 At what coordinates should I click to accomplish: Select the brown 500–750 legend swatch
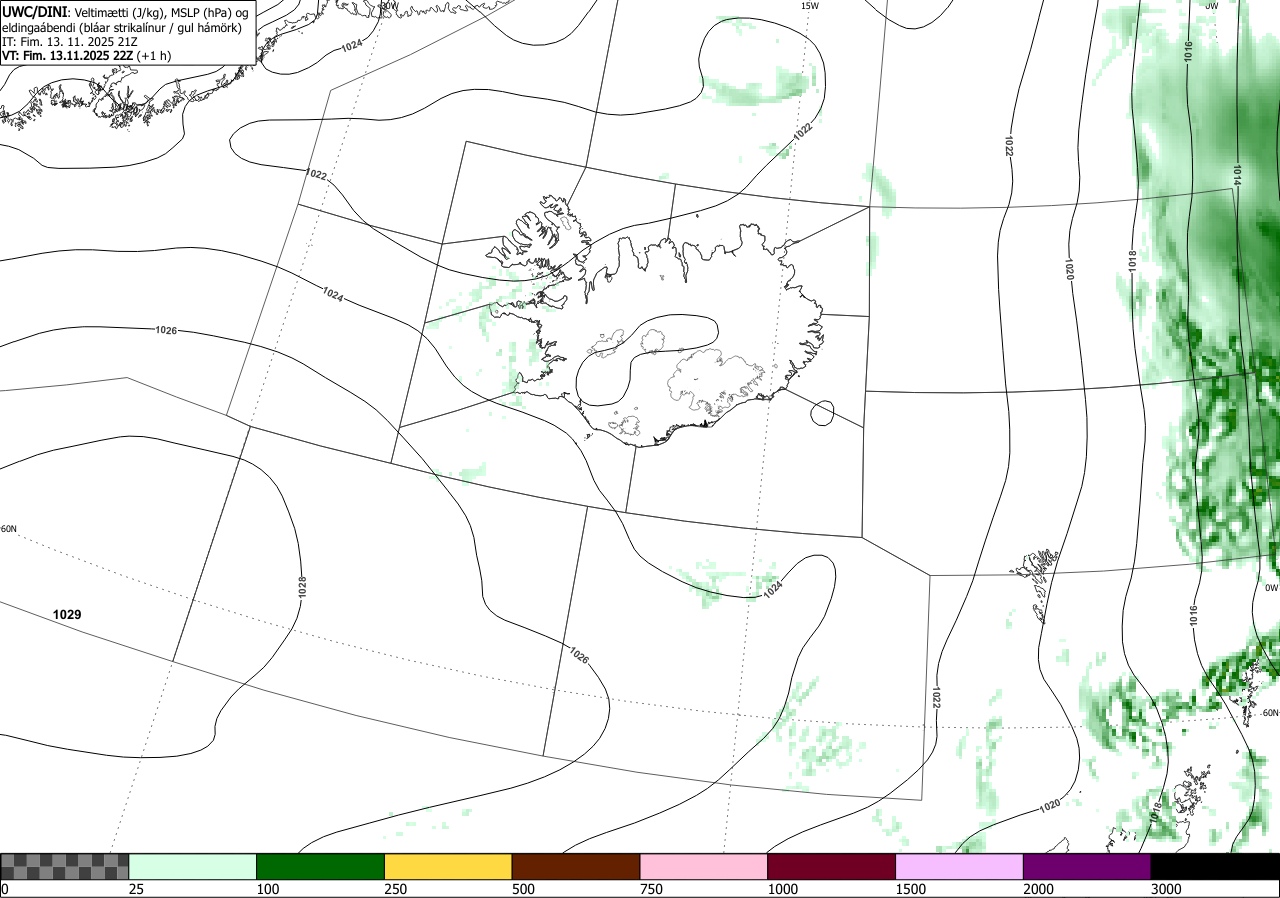pyautogui.click(x=576, y=866)
